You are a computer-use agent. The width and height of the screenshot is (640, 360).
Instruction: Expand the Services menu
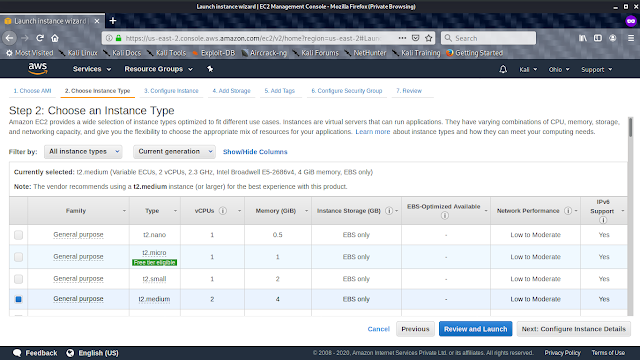(x=92, y=69)
